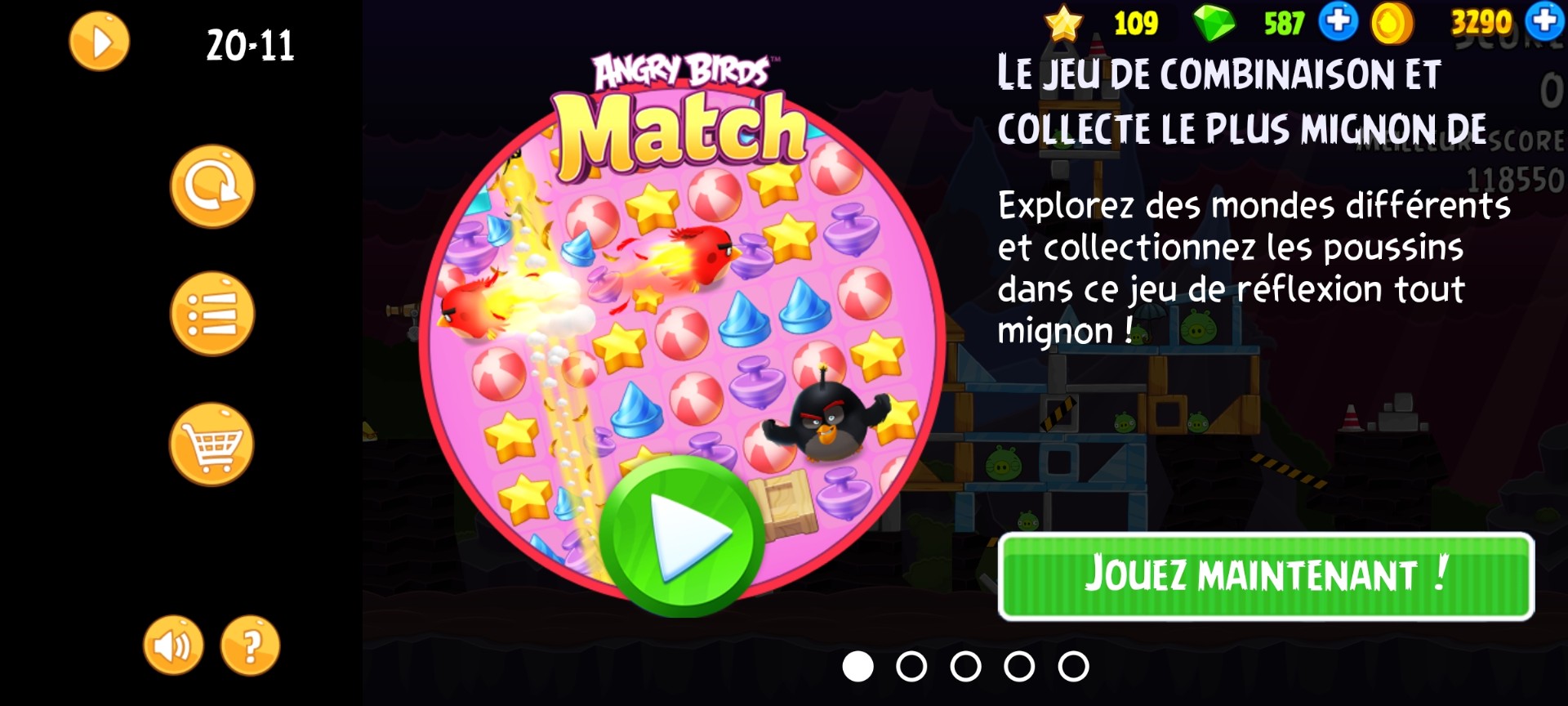Select the first carousel page dot
1568x706 pixels.
(857, 667)
